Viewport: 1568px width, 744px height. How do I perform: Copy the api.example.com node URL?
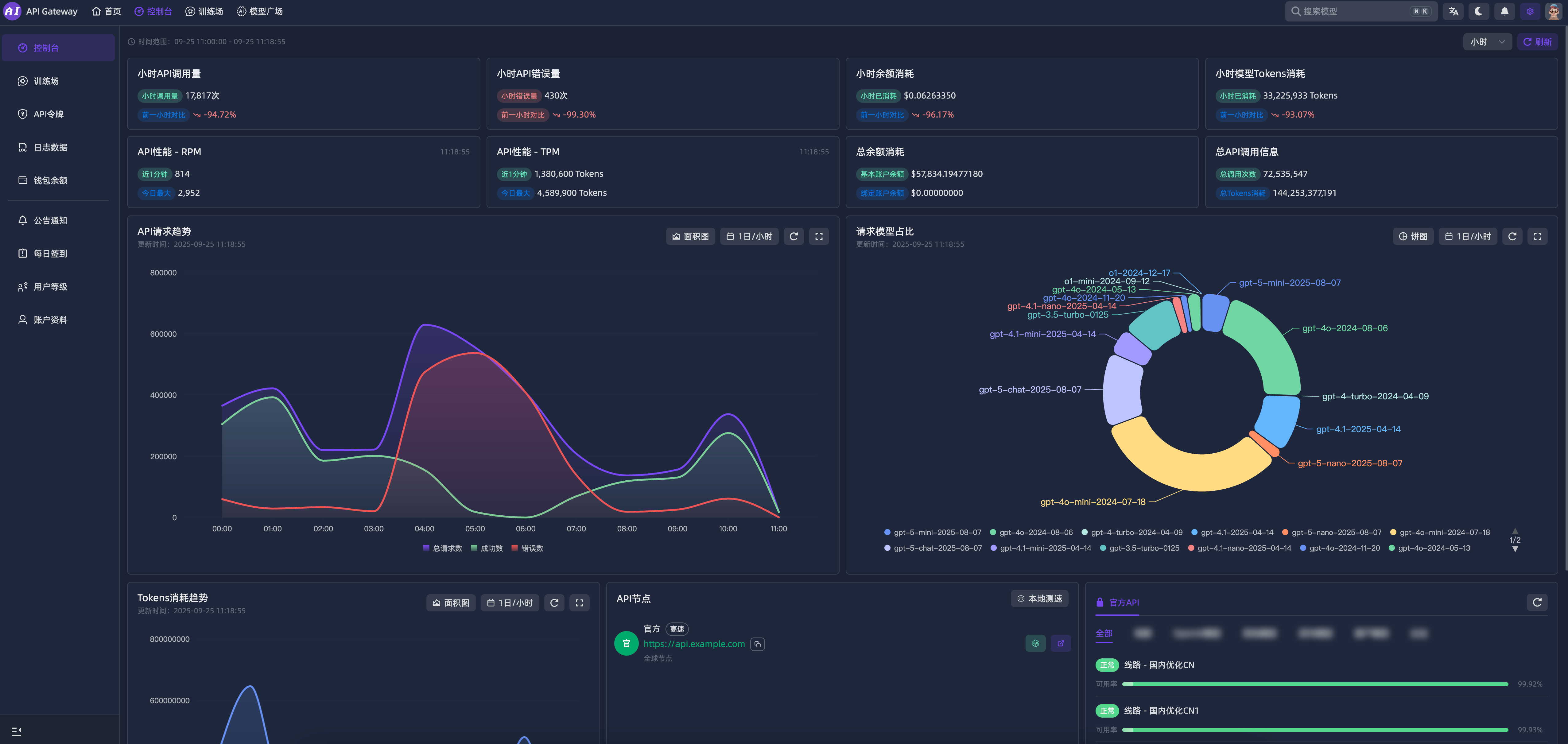click(x=757, y=644)
